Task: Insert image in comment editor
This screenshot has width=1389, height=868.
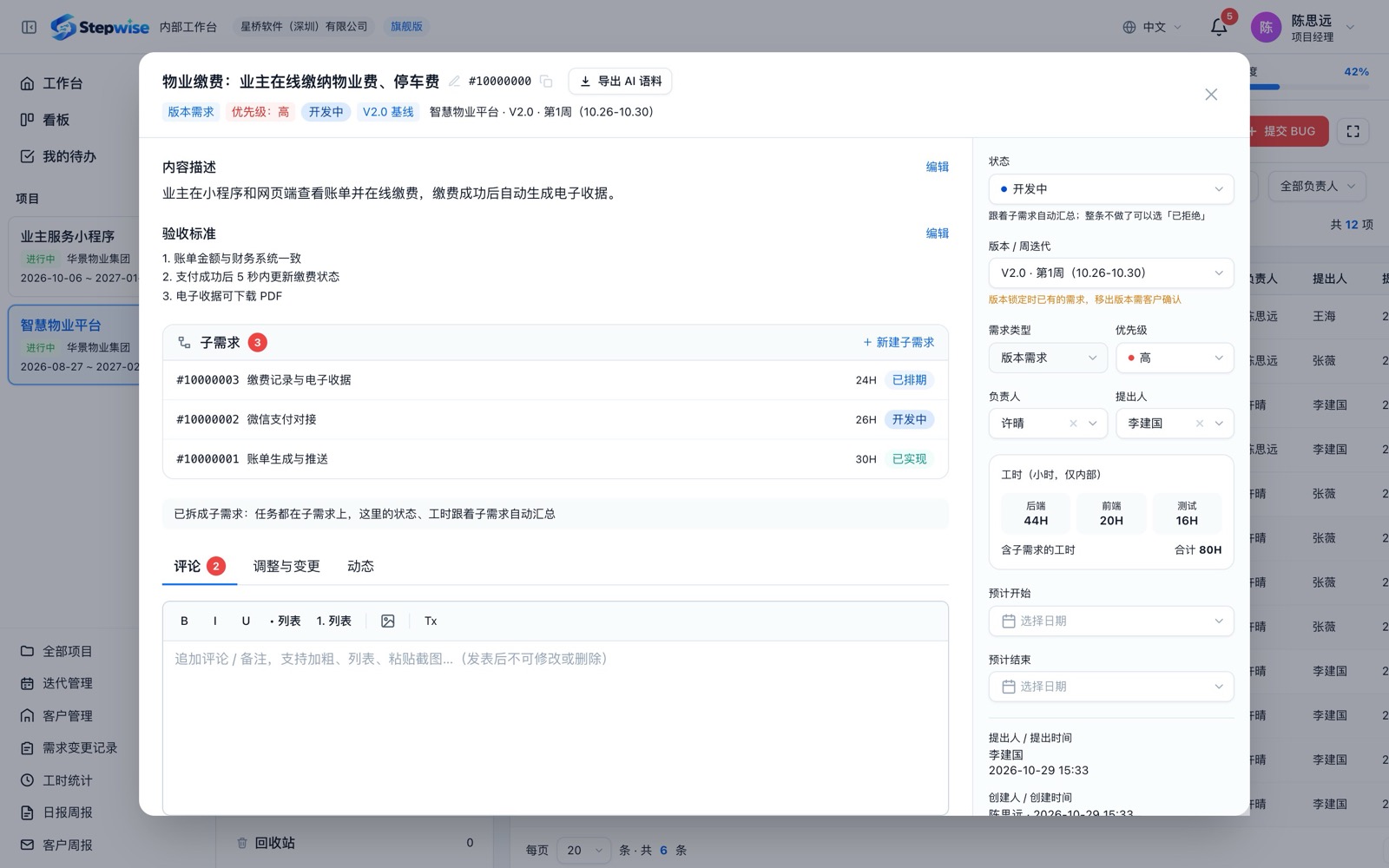Action: (388, 621)
